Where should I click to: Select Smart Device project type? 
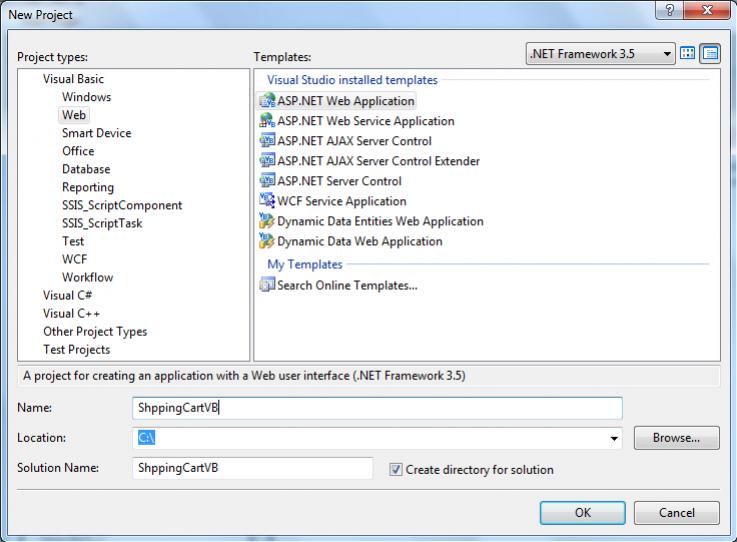click(x=96, y=133)
